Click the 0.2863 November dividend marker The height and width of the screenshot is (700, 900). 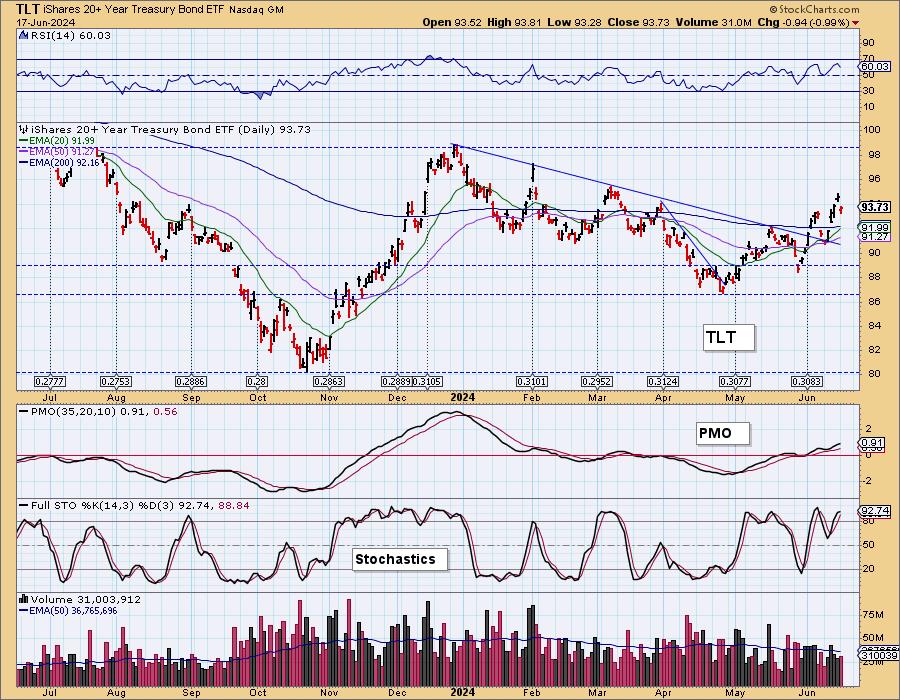[329, 382]
